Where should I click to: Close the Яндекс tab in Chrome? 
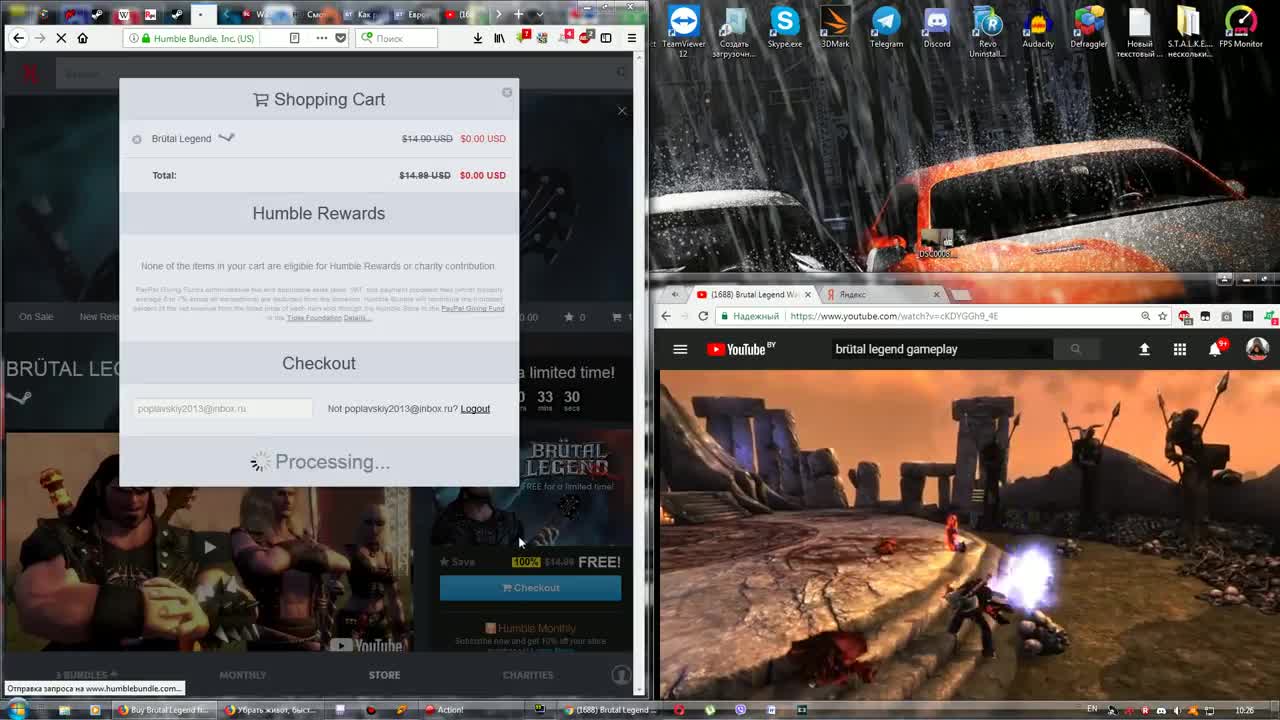[936, 295]
